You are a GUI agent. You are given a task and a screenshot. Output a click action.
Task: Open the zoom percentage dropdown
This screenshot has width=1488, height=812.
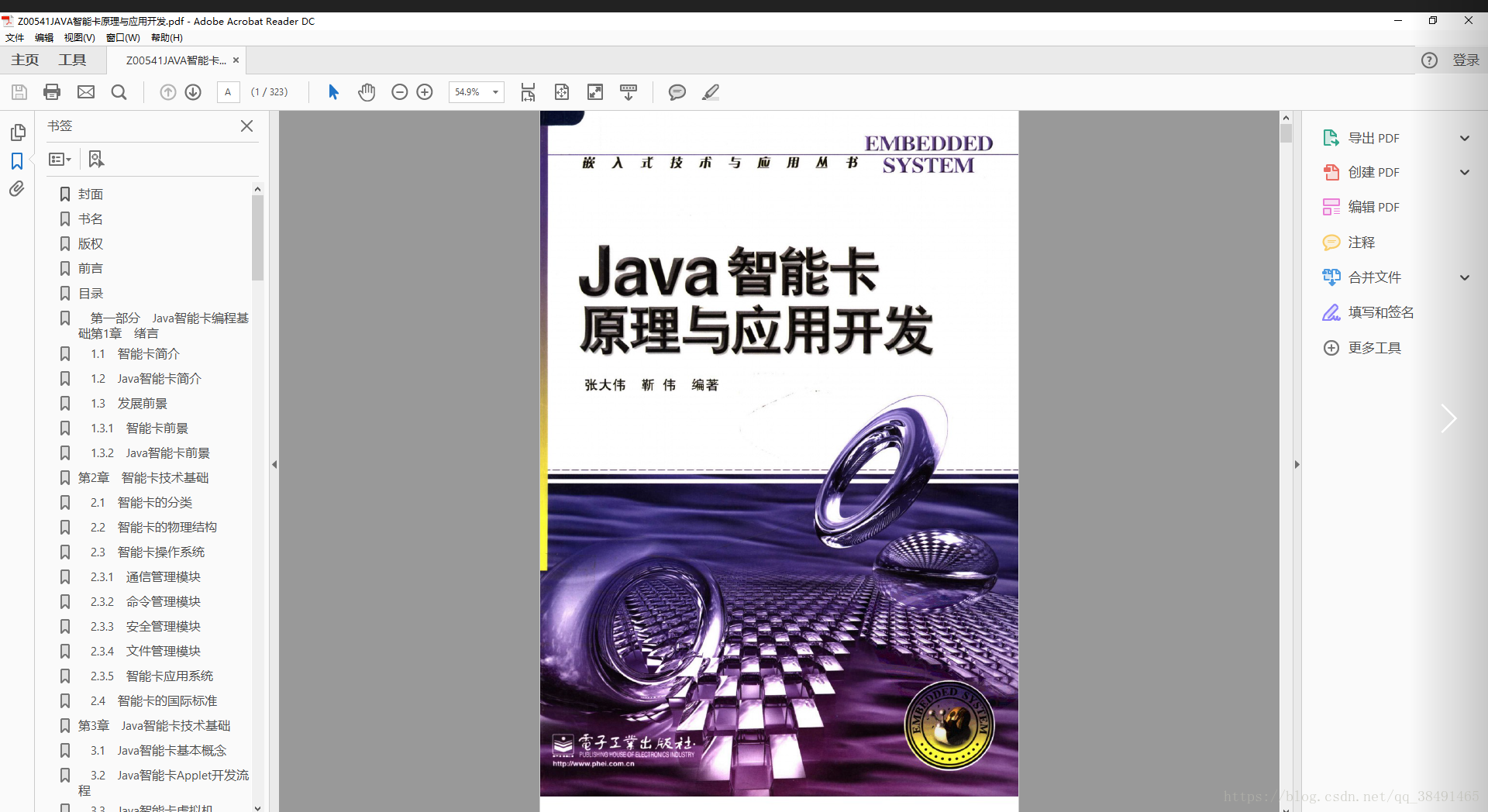pyautogui.click(x=495, y=92)
